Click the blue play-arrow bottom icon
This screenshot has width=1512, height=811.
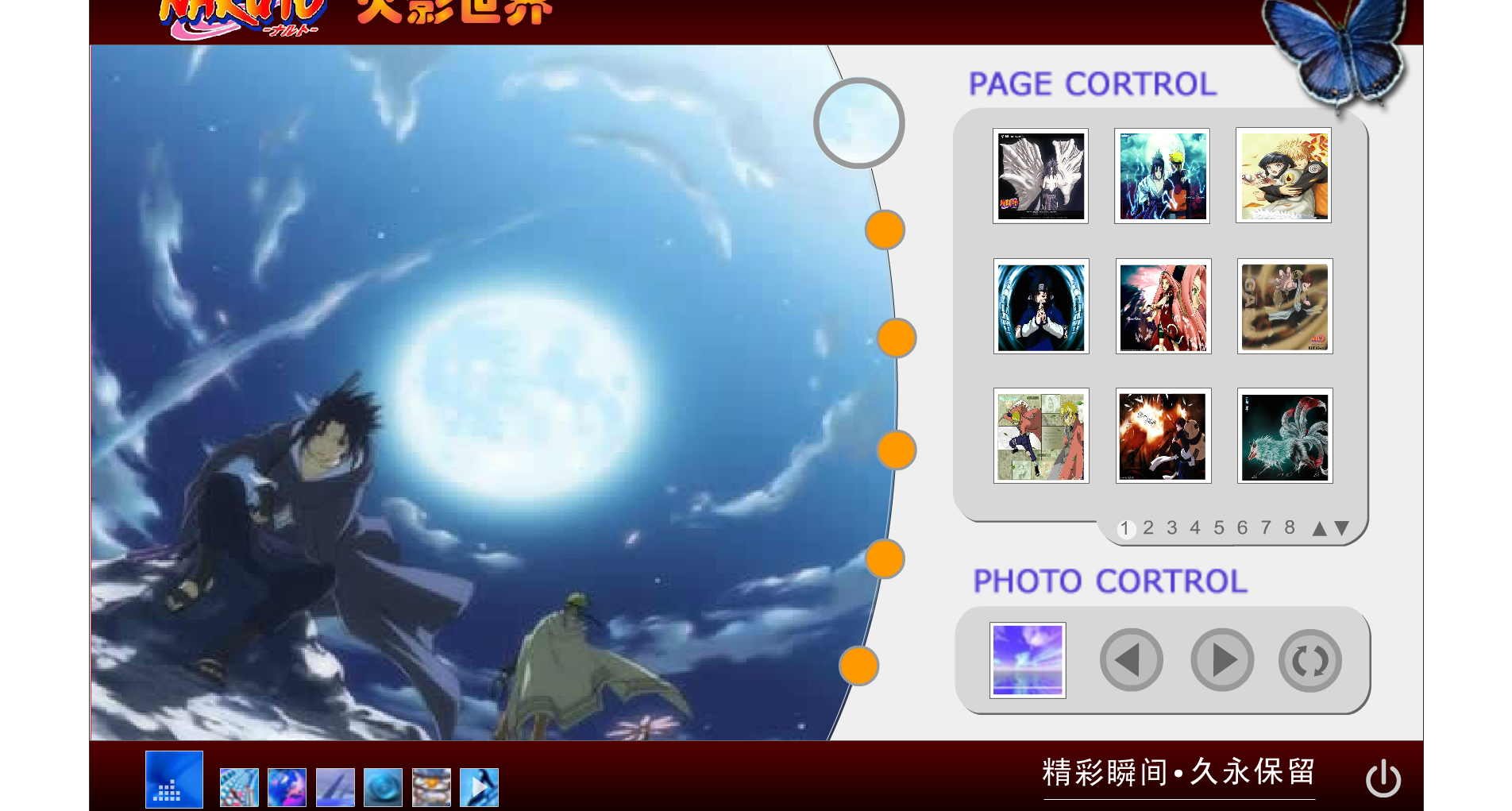(479, 787)
